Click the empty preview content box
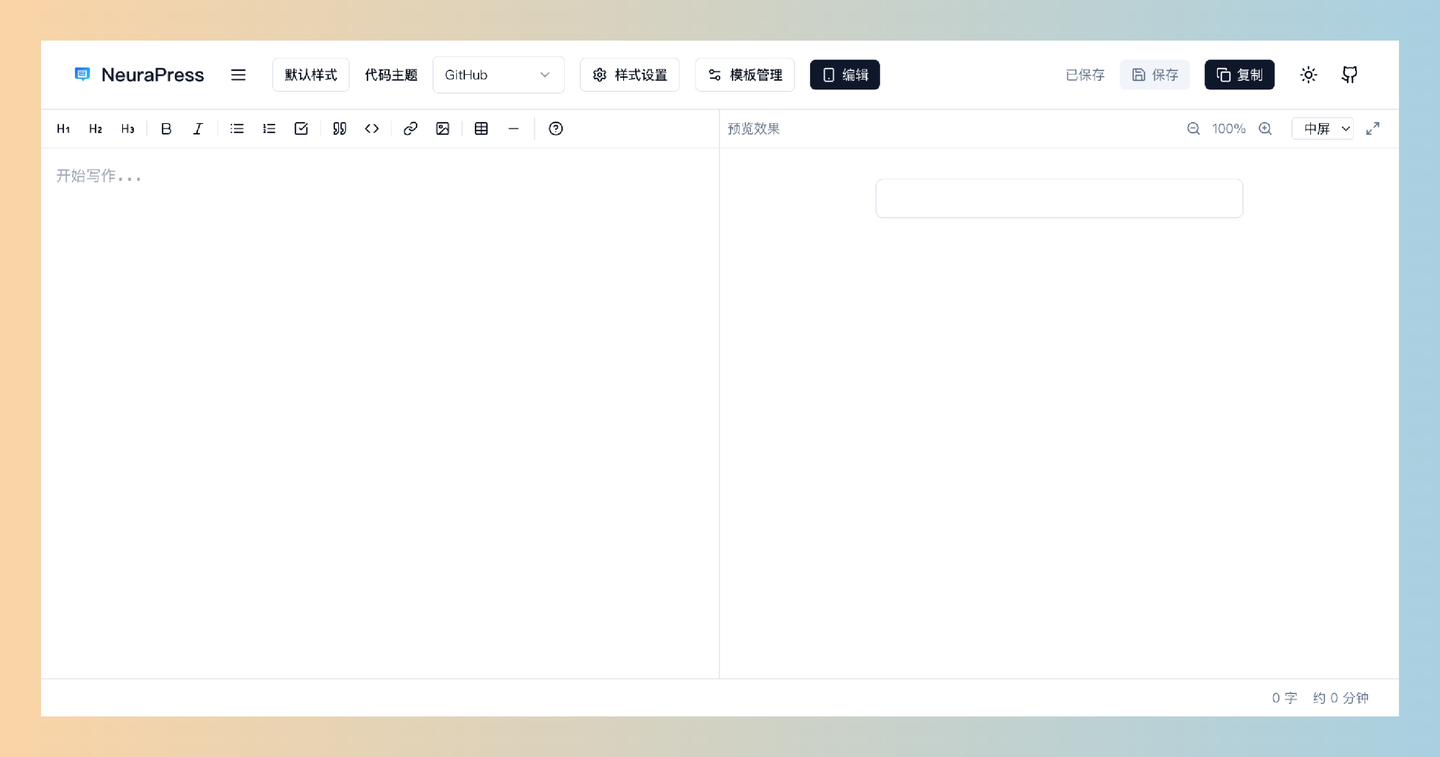This screenshot has height=757, width=1440. 1059,199
